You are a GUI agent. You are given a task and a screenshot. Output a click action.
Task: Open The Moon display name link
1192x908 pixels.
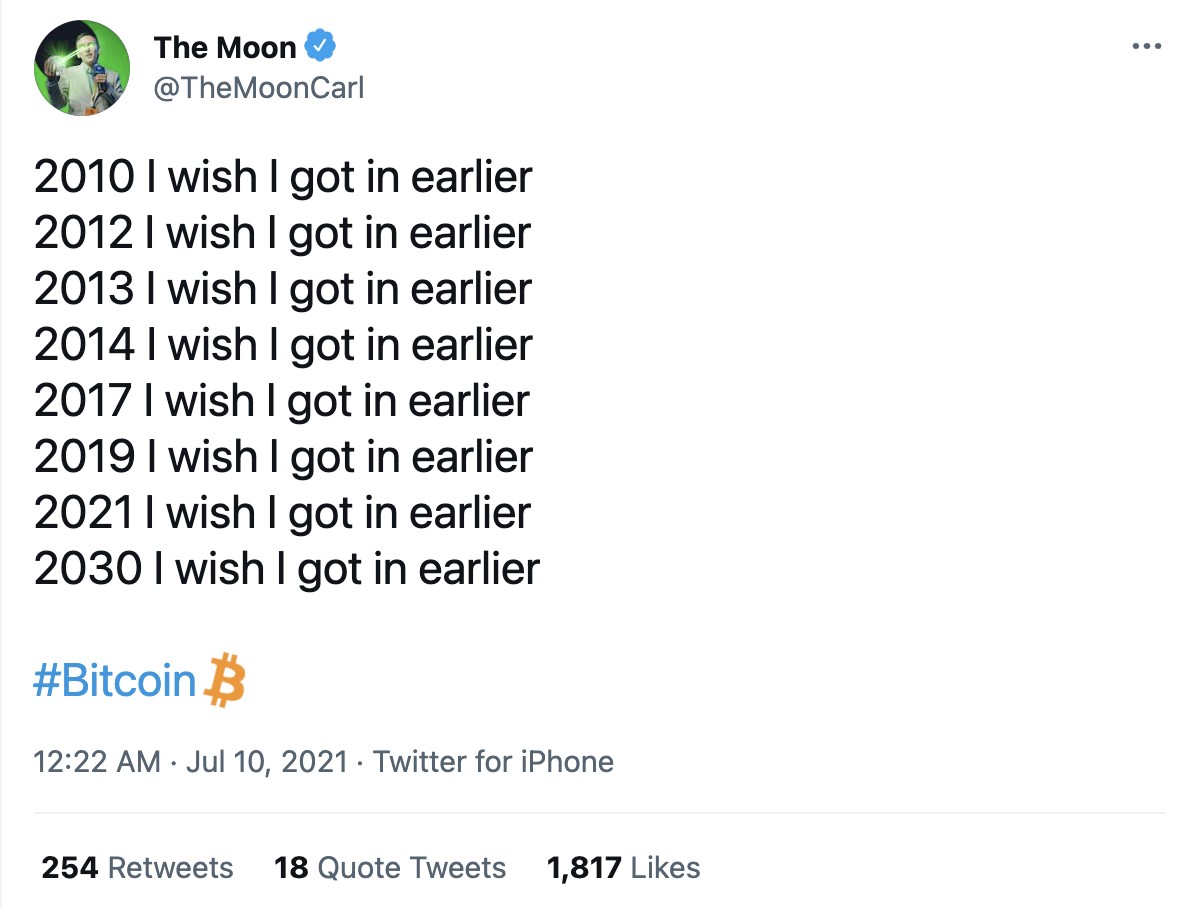coord(225,47)
